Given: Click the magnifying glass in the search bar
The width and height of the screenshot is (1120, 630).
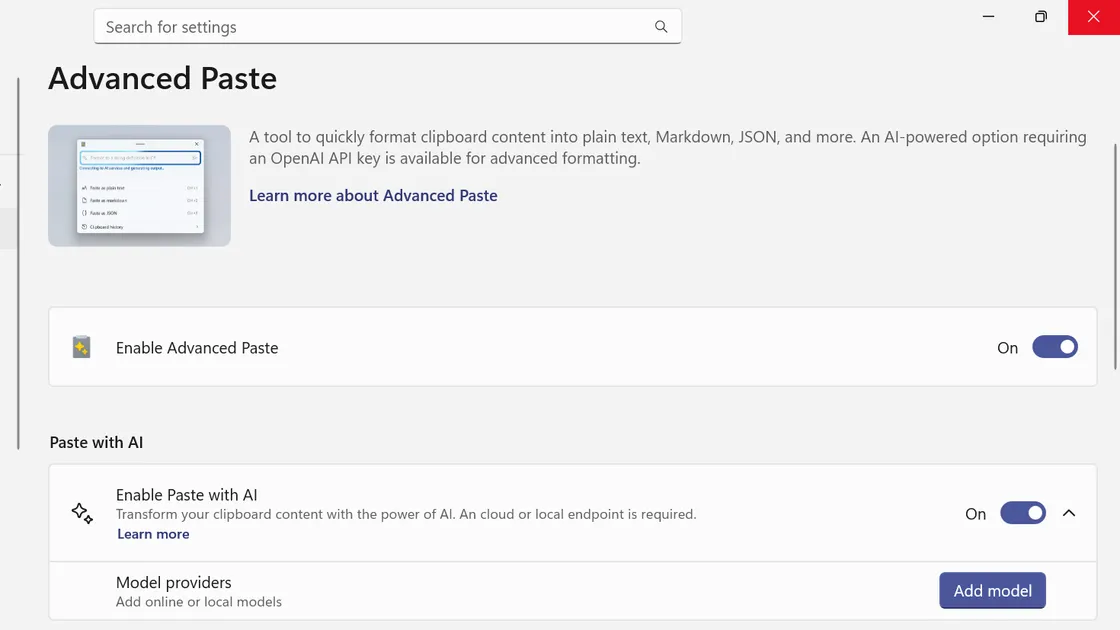Looking at the screenshot, I should tap(660, 27).
